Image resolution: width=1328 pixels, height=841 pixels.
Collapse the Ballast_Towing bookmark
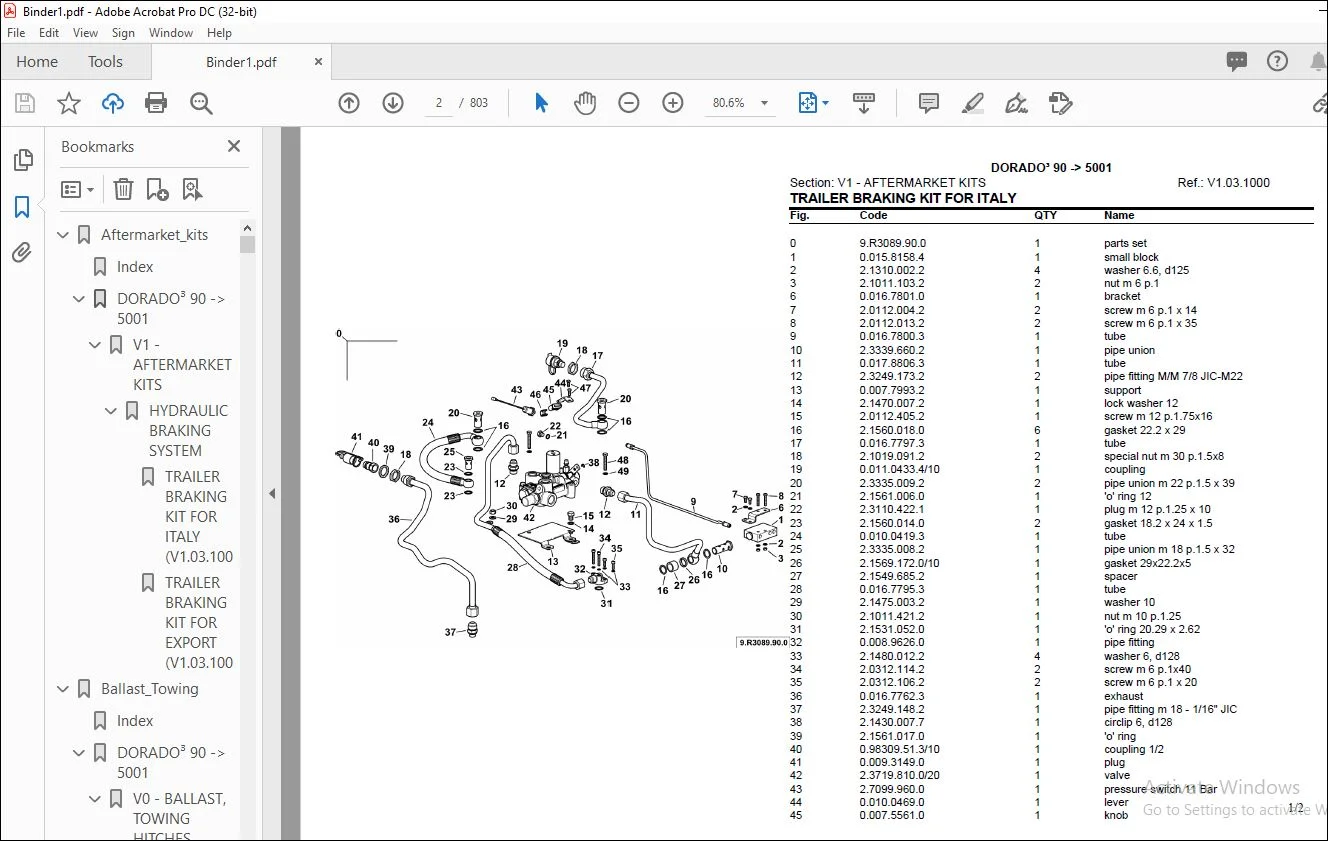64,689
